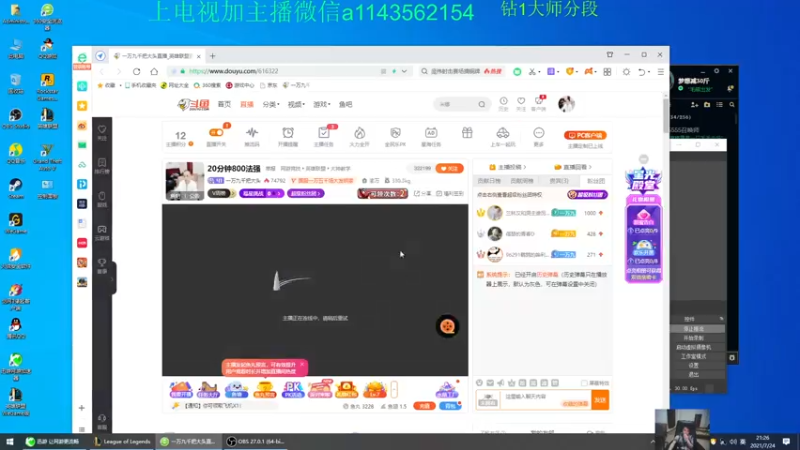Click the blue 背包 backpack button
Image resolution: width=800 pixels, height=450 pixels.
click(450, 406)
